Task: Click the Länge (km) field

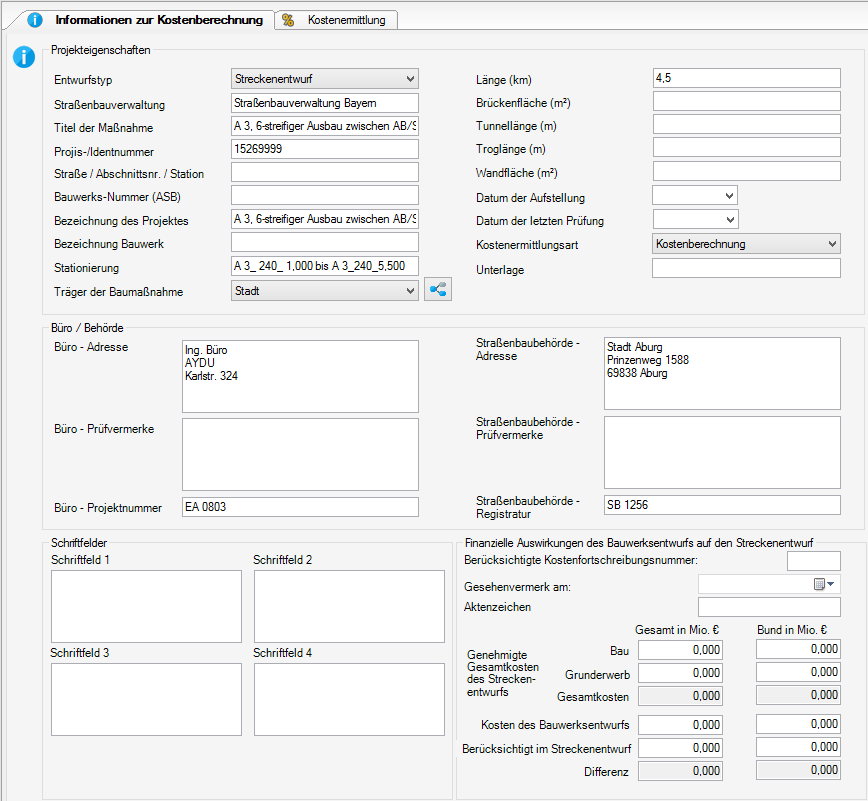Action: coord(747,78)
